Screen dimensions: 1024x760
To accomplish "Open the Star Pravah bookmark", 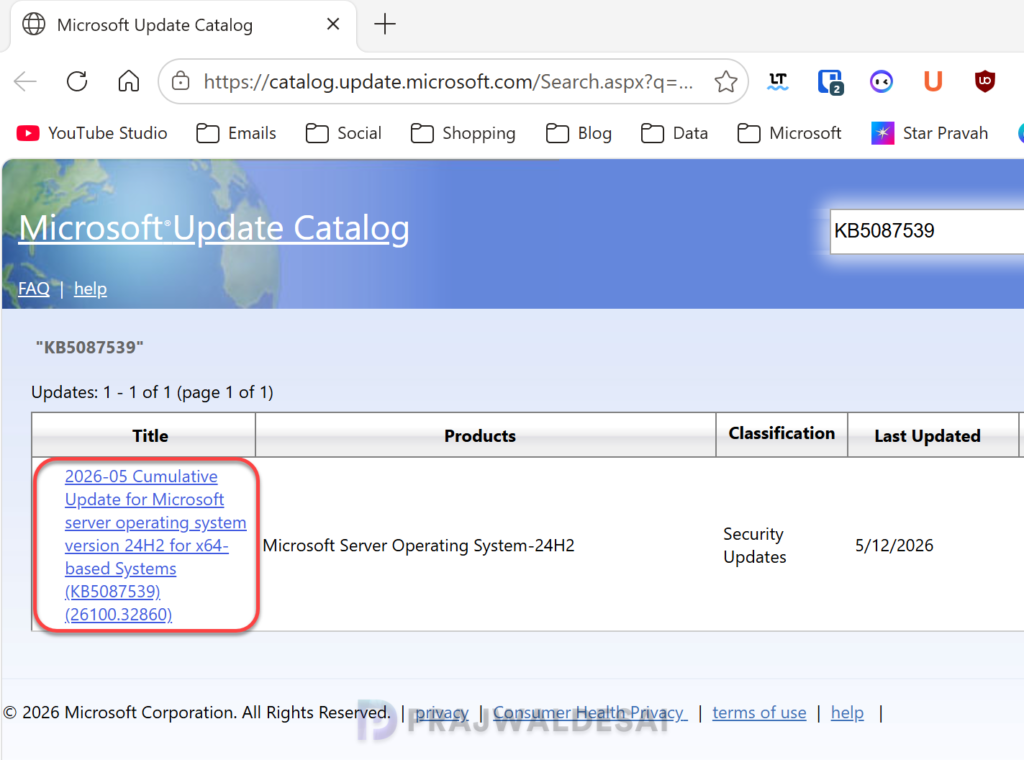I will click(929, 133).
